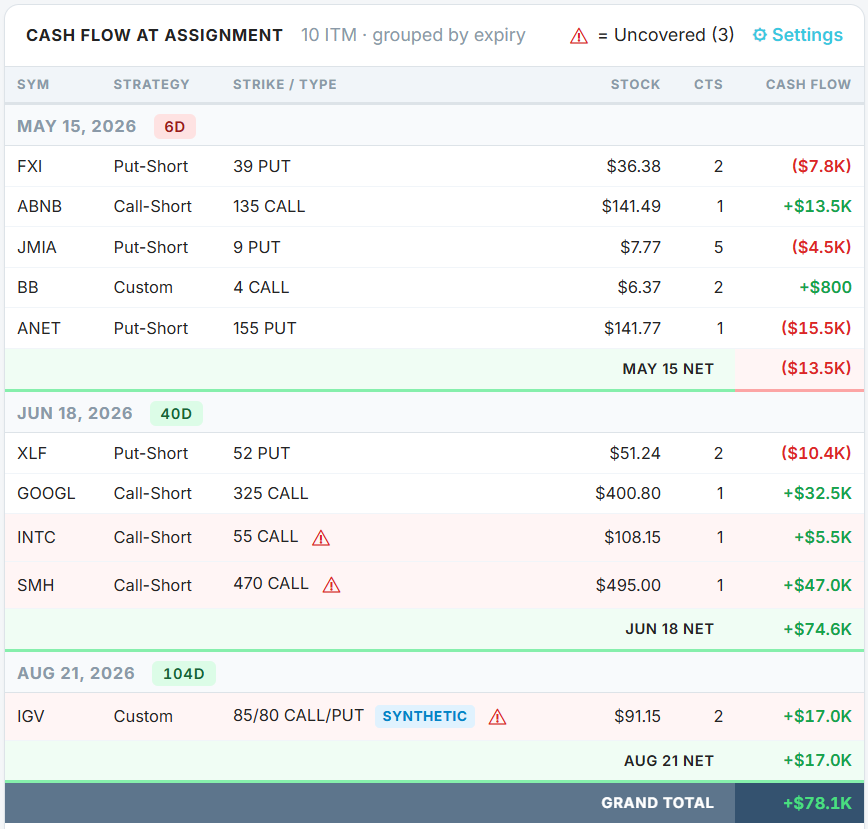Click the 4 CALL strike cell

point(261,287)
